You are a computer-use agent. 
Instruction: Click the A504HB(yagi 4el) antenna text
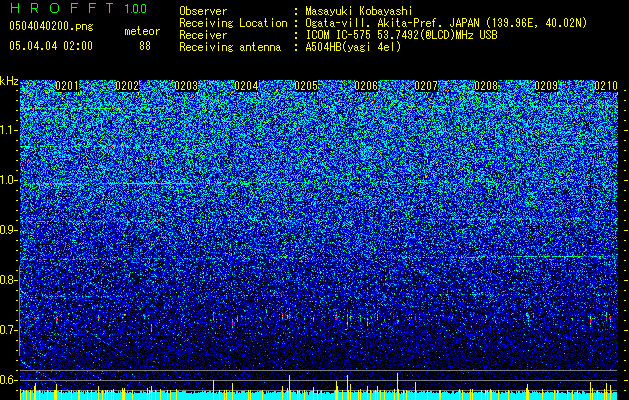click(353, 47)
